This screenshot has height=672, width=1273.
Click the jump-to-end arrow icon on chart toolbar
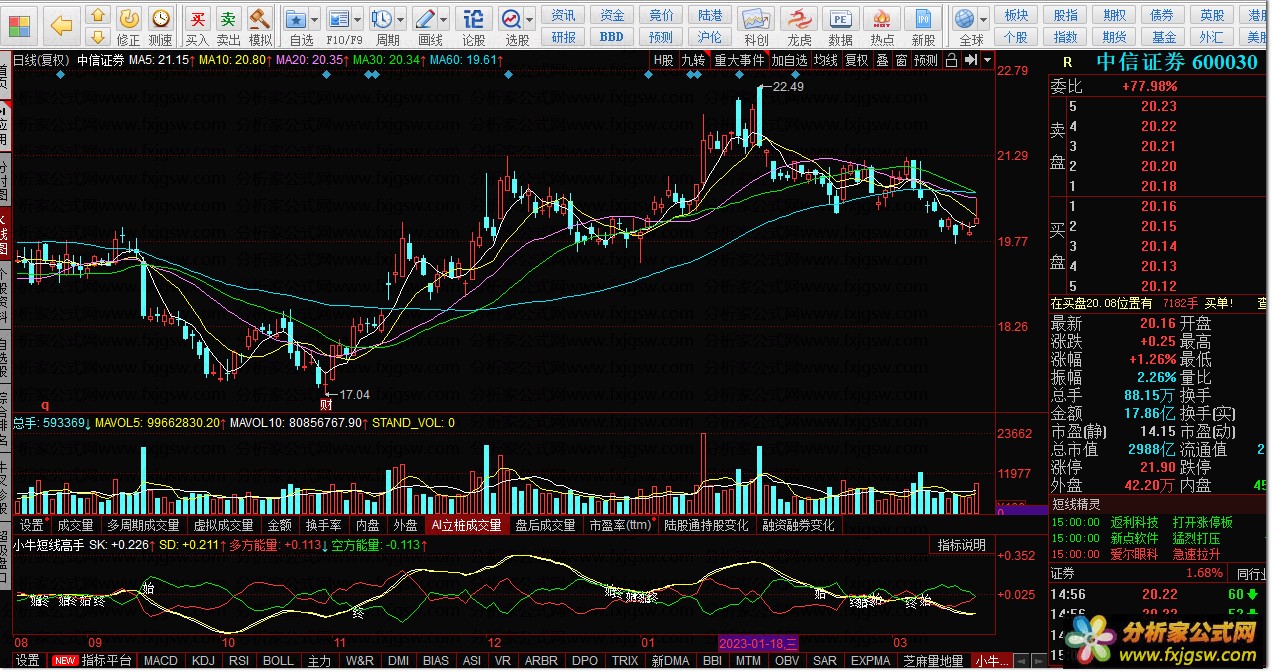click(x=969, y=60)
